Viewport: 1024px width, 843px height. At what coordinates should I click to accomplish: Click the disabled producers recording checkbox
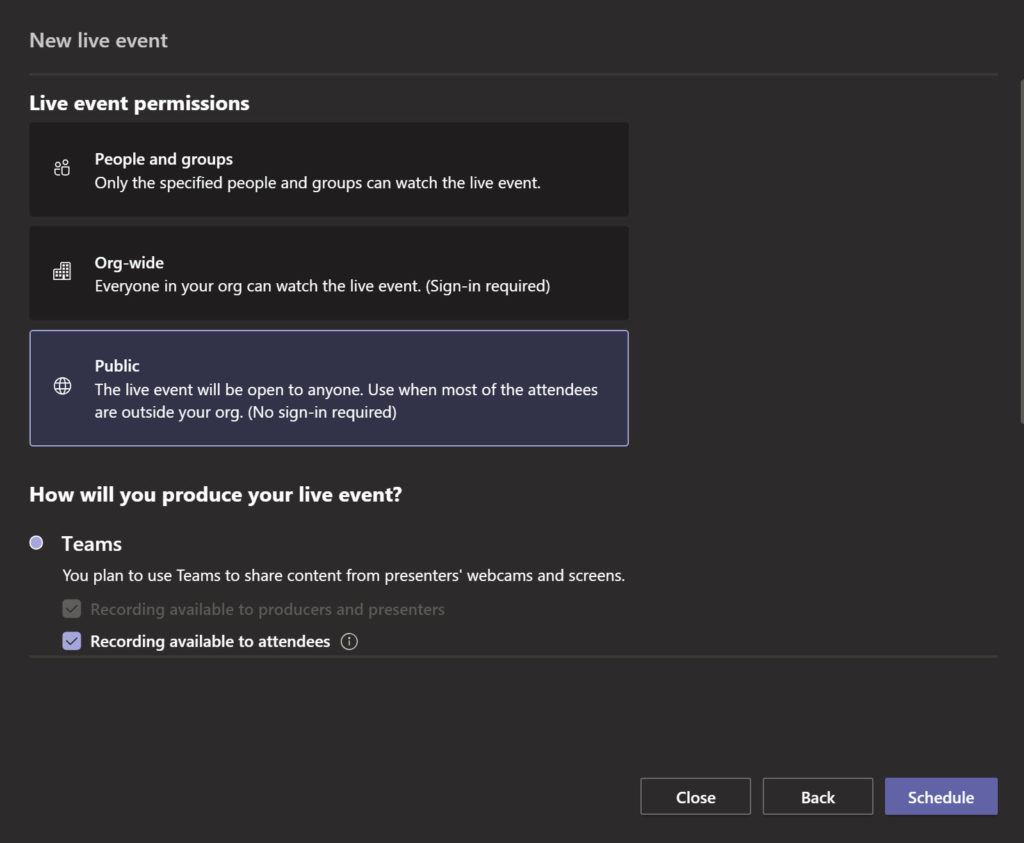[71, 608]
